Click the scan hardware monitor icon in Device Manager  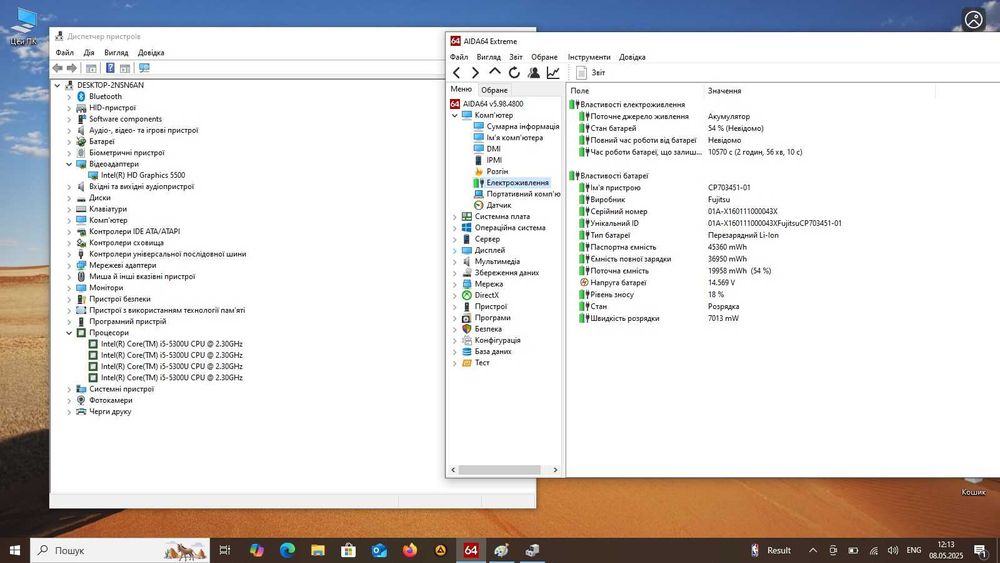[x=144, y=68]
